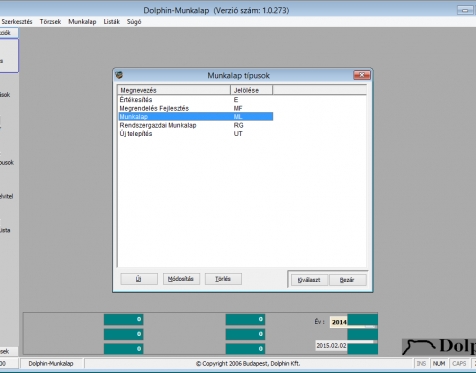This screenshot has height=373, width=476.
Task: Select the Rendszergazdai Munkalap row
Action: point(196,125)
